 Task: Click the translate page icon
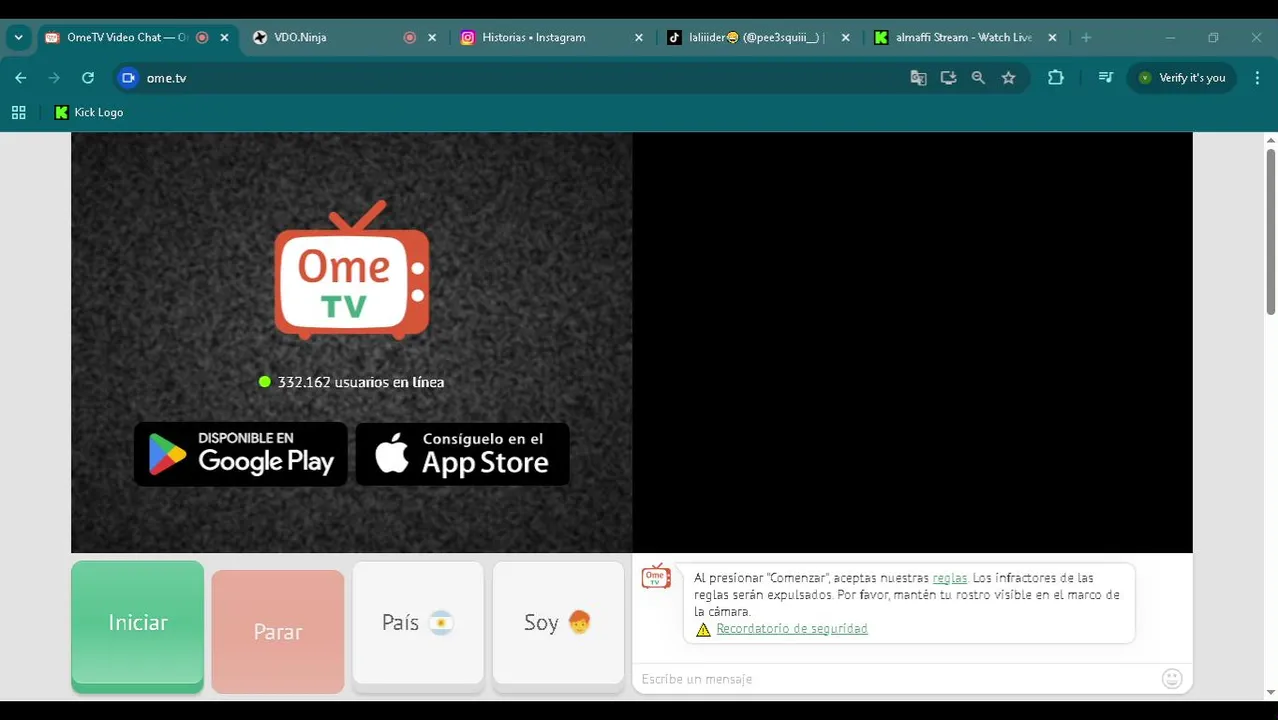(x=918, y=78)
